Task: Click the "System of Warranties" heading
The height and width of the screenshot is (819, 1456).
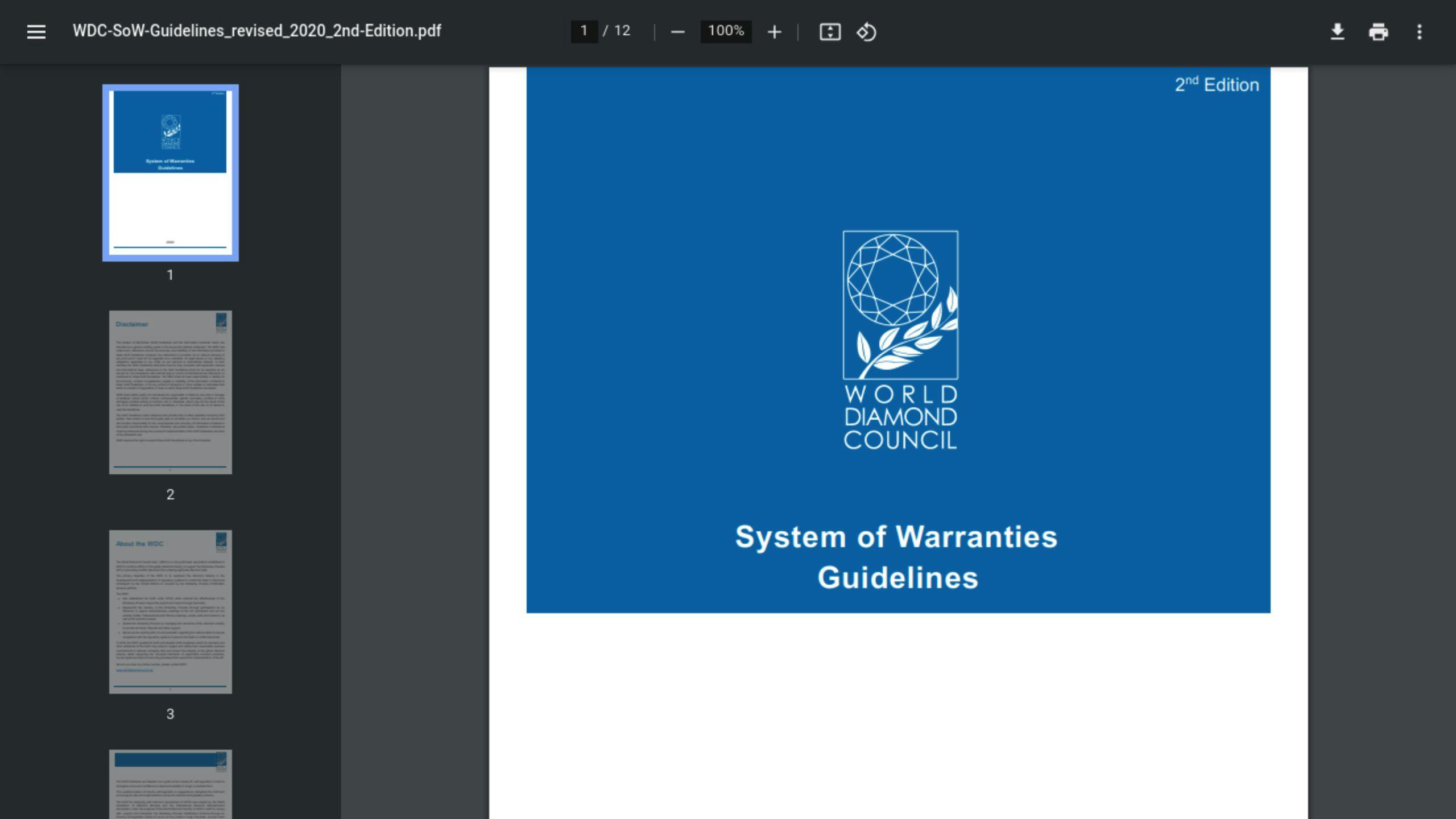Action: pos(896,537)
